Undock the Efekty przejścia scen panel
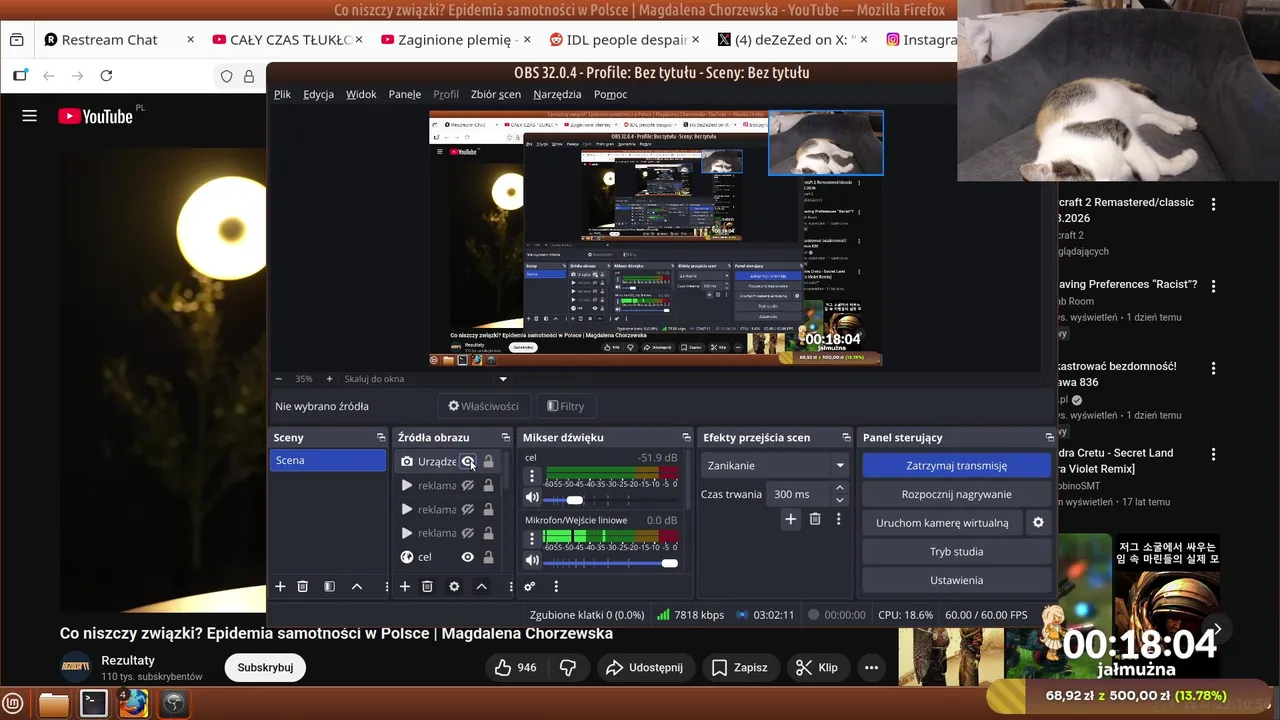1280x720 pixels. click(x=846, y=437)
